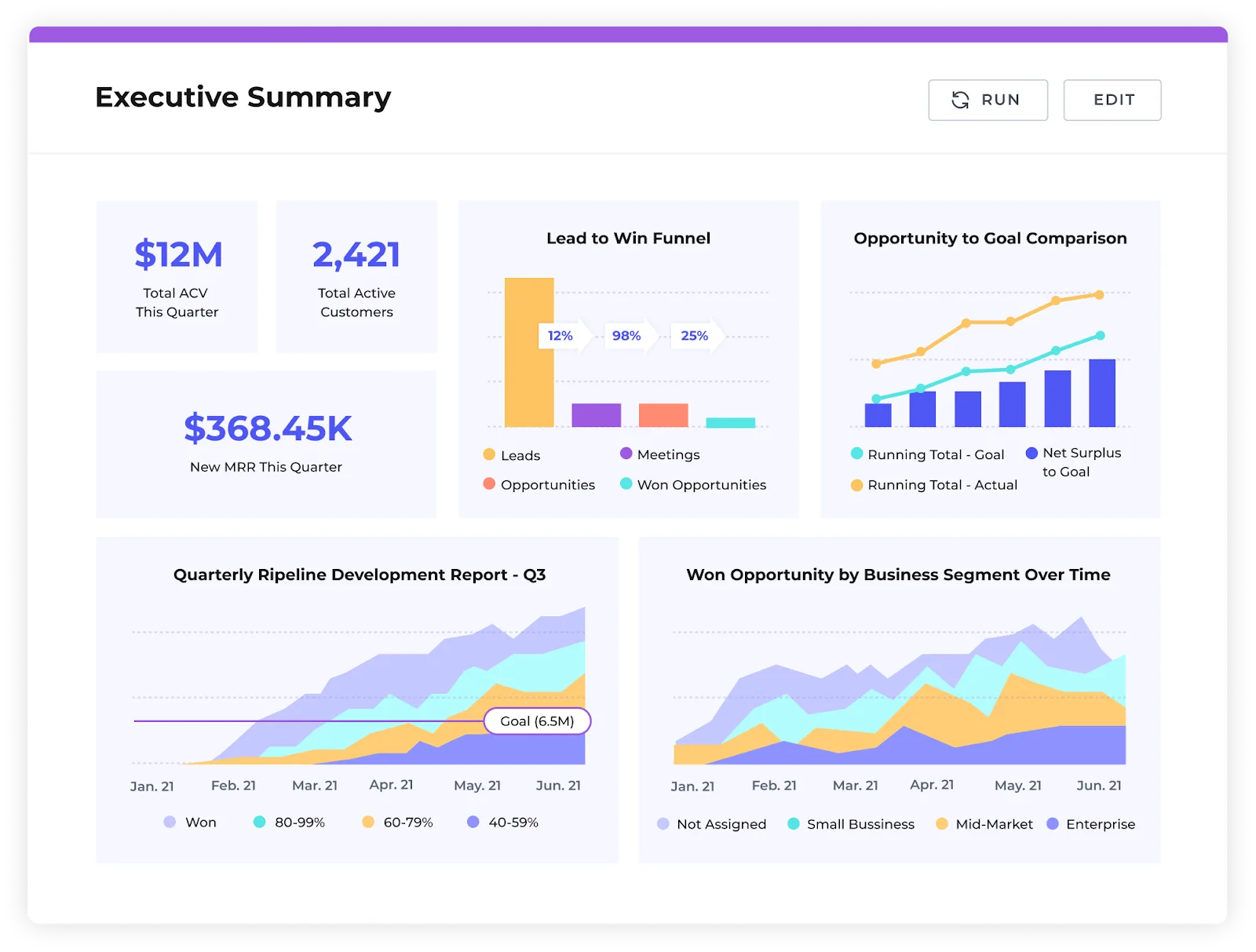The width and height of the screenshot is (1256, 952).
Task: Toggle Running Total - Actual legend swatch
Action: coord(857,485)
